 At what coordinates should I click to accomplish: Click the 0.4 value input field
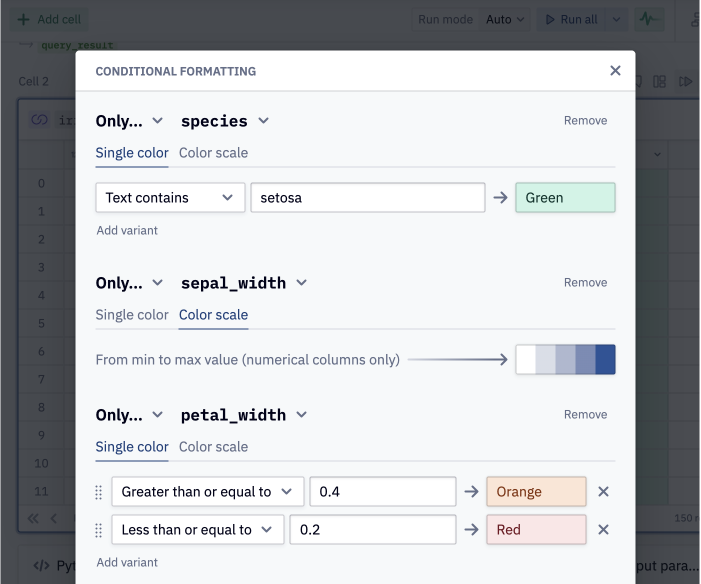pos(383,492)
